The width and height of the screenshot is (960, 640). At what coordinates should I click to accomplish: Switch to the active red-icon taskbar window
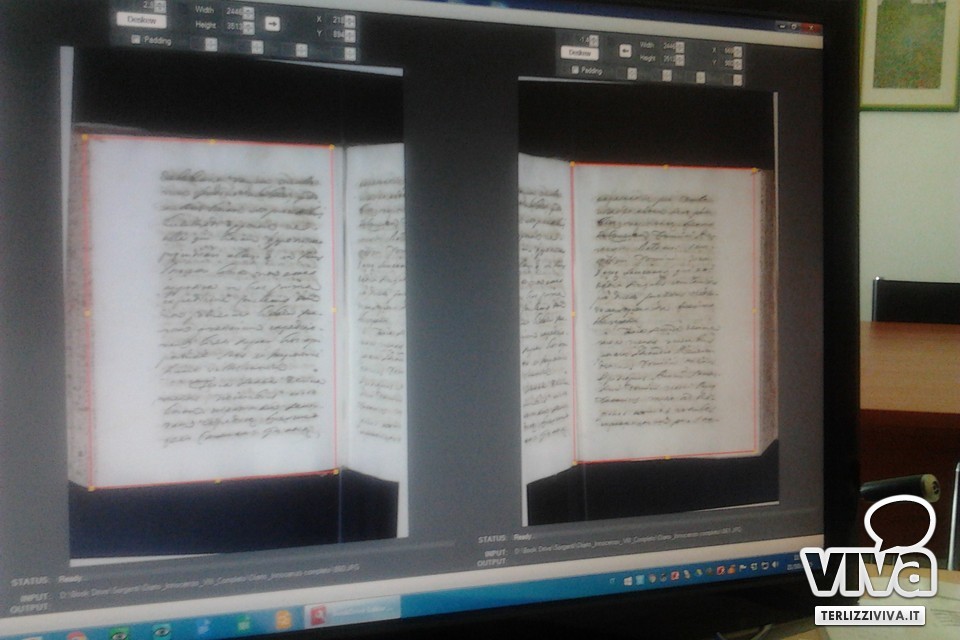click(352, 611)
